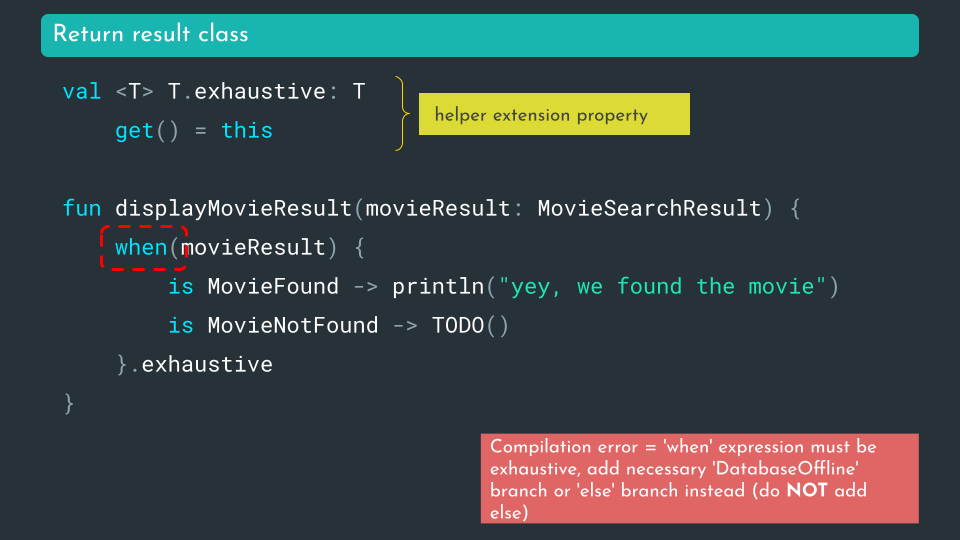Viewport: 960px width, 540px height.
Task: Click the 'println' function call
Action: click(x=438, y=287)
